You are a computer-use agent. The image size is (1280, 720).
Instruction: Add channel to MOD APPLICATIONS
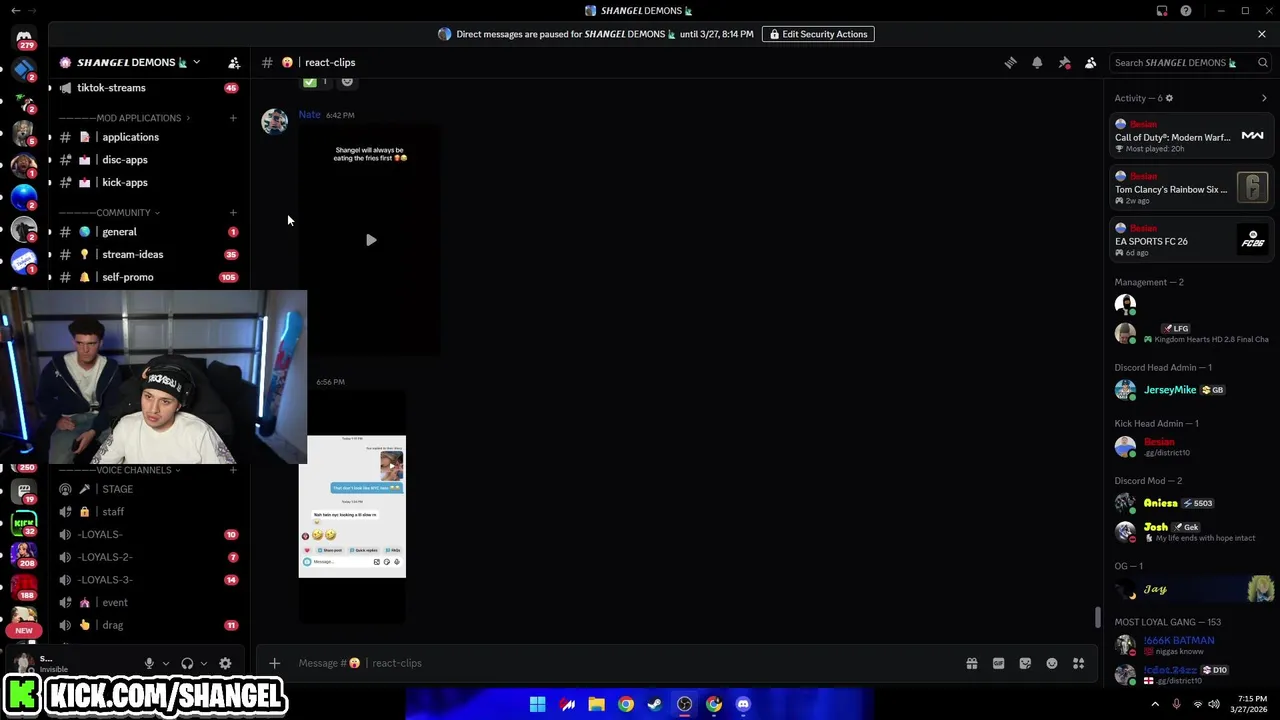[233, 118]
